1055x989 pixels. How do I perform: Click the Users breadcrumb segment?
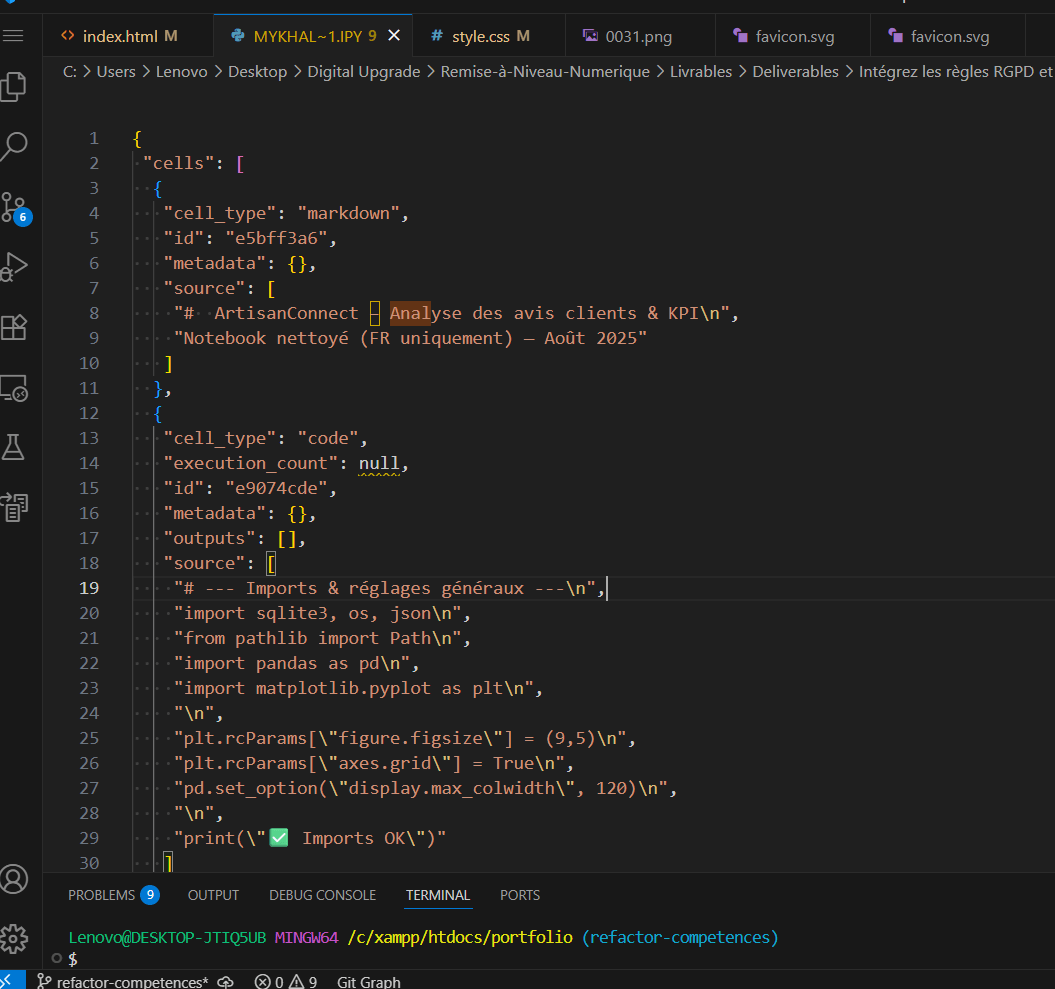tap(116, 71)
